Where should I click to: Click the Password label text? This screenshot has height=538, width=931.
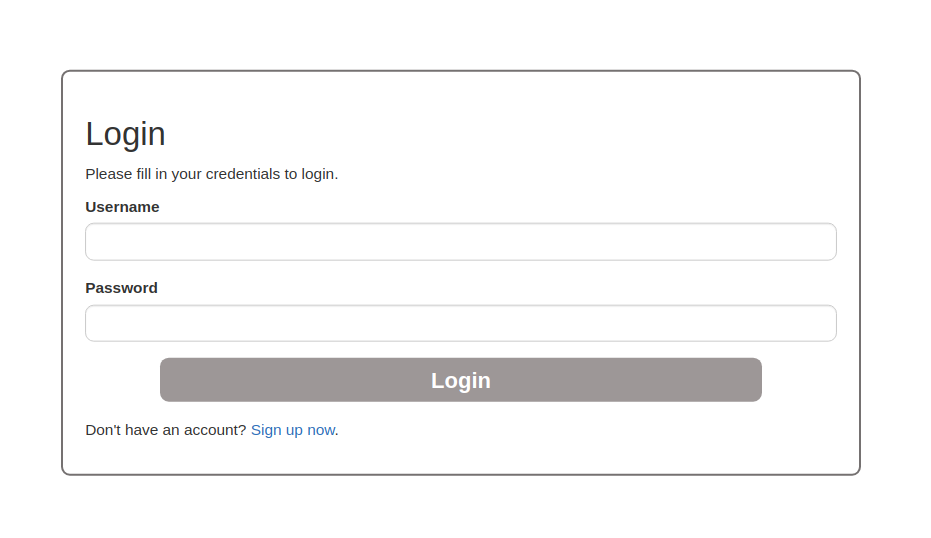[122, 288]
